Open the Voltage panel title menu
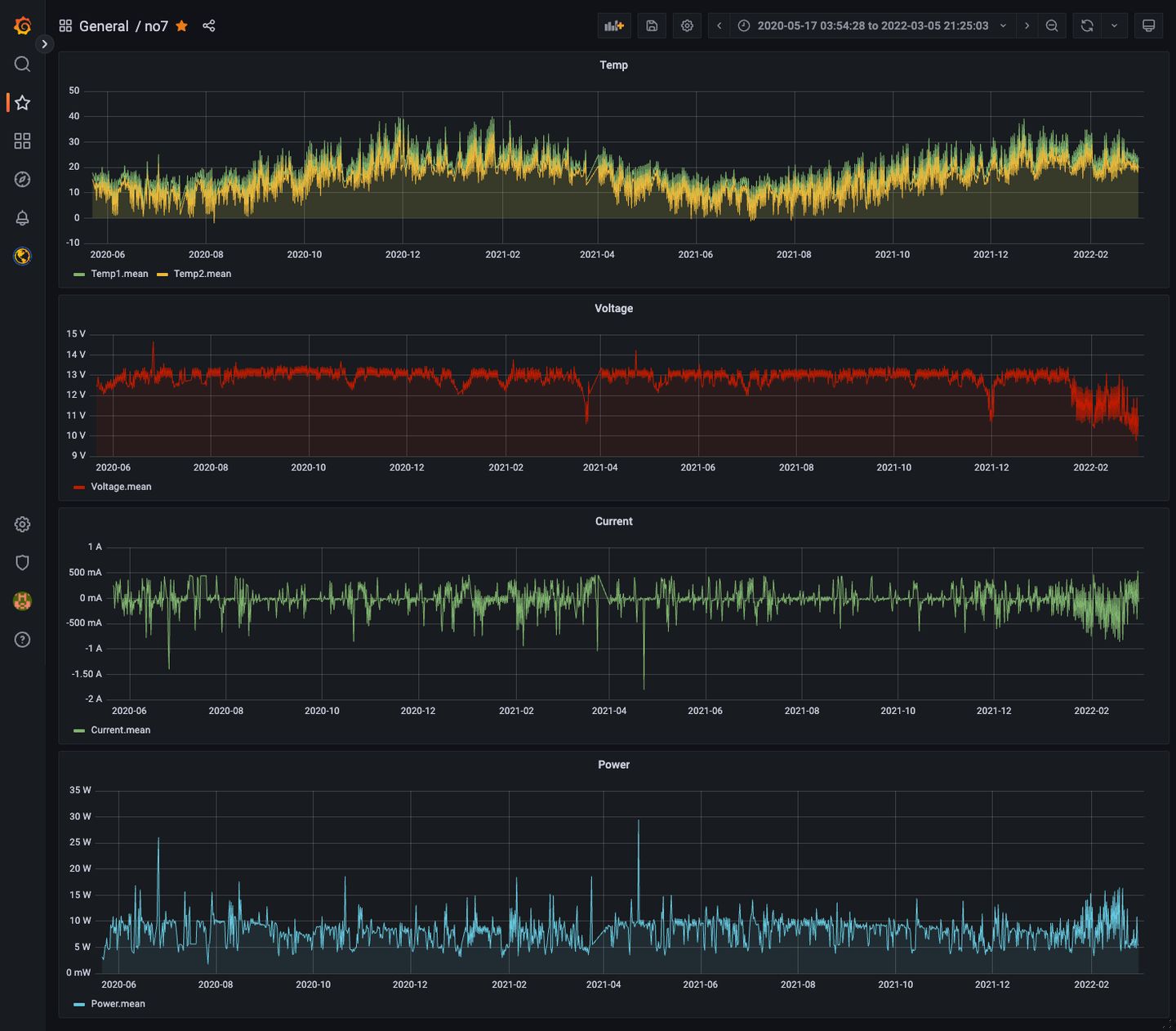This screenshot has width=1176, height=1031. pos(613,308)
